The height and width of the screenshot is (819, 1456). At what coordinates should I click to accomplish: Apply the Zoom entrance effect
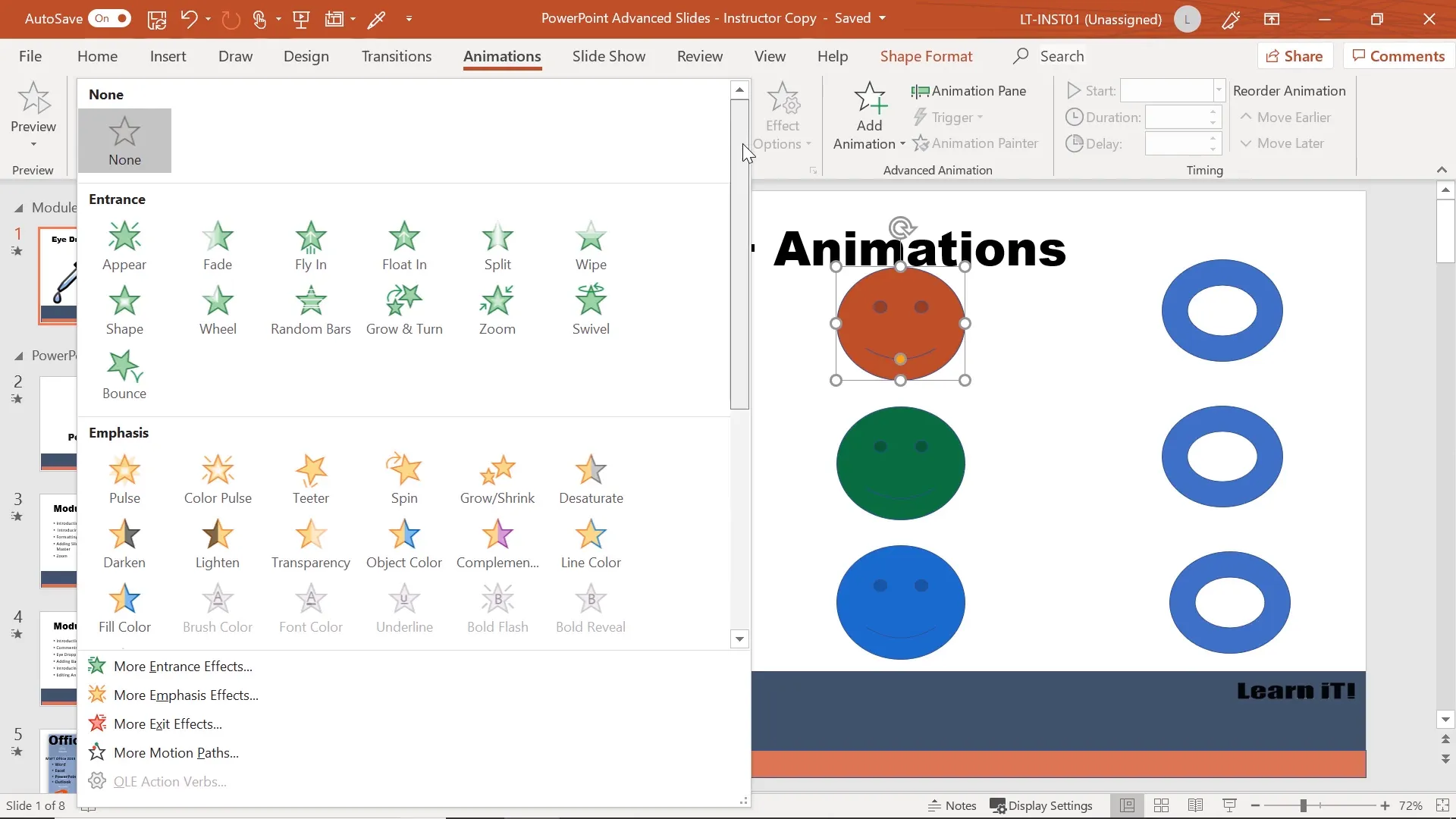pos(497,311)
